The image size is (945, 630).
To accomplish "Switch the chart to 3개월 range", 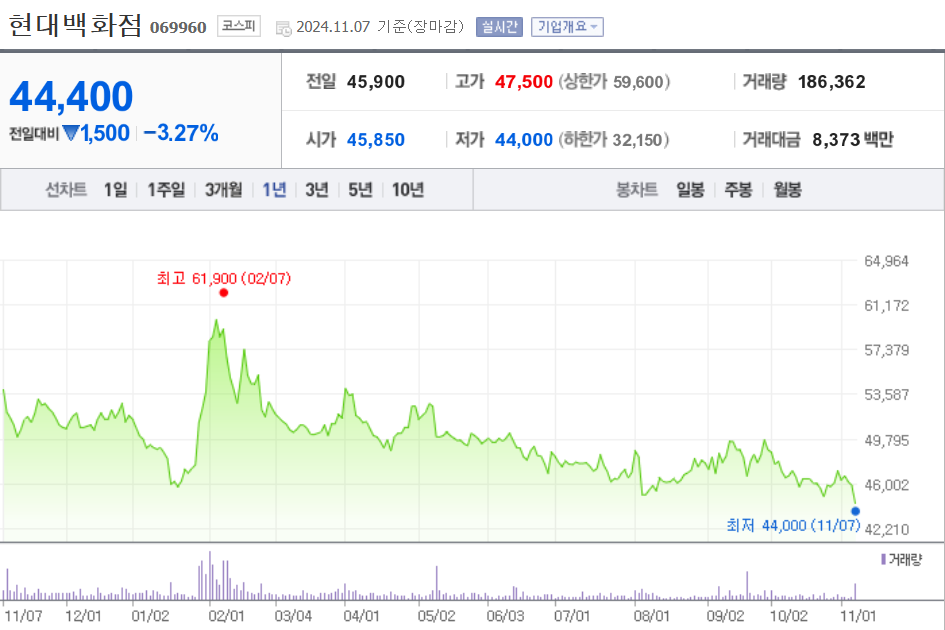I will [x=224, y=190].
